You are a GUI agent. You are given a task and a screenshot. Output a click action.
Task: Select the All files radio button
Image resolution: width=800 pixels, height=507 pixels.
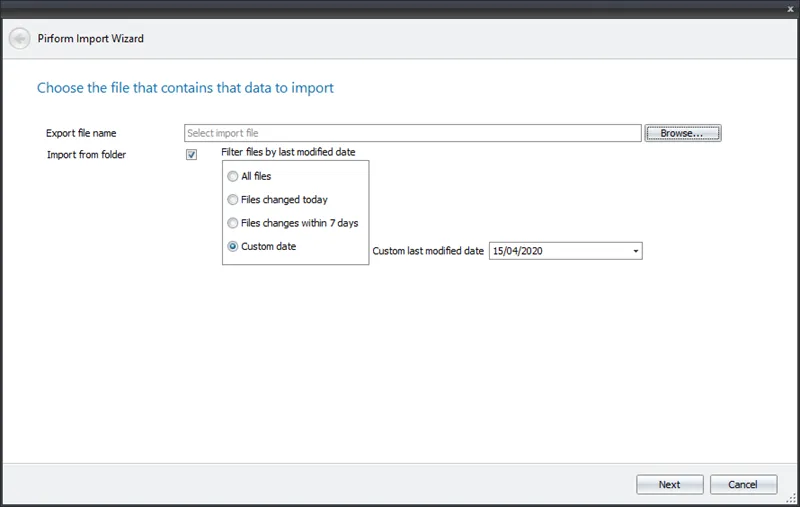233,176
